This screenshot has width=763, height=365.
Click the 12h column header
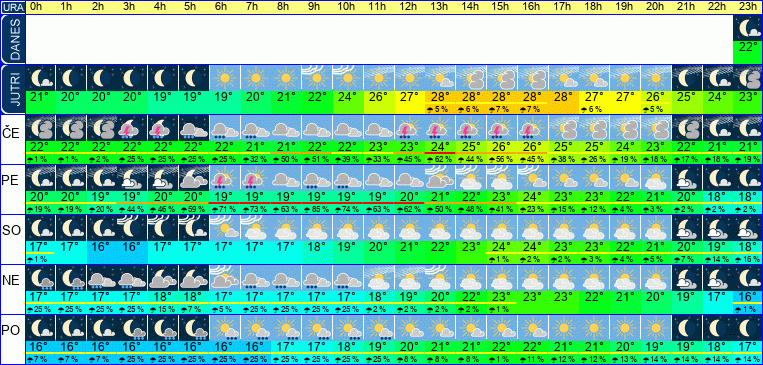409,7
